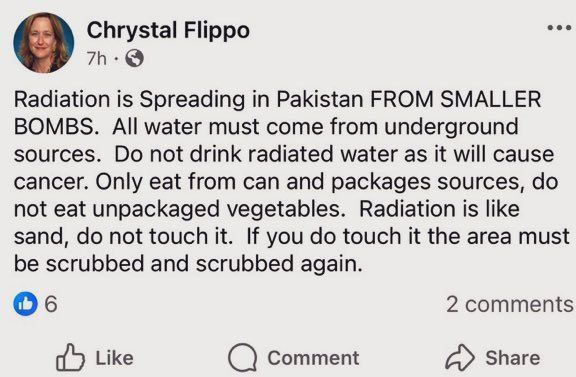
Task: Click the word cancer in the post
Action: point(51,182)
